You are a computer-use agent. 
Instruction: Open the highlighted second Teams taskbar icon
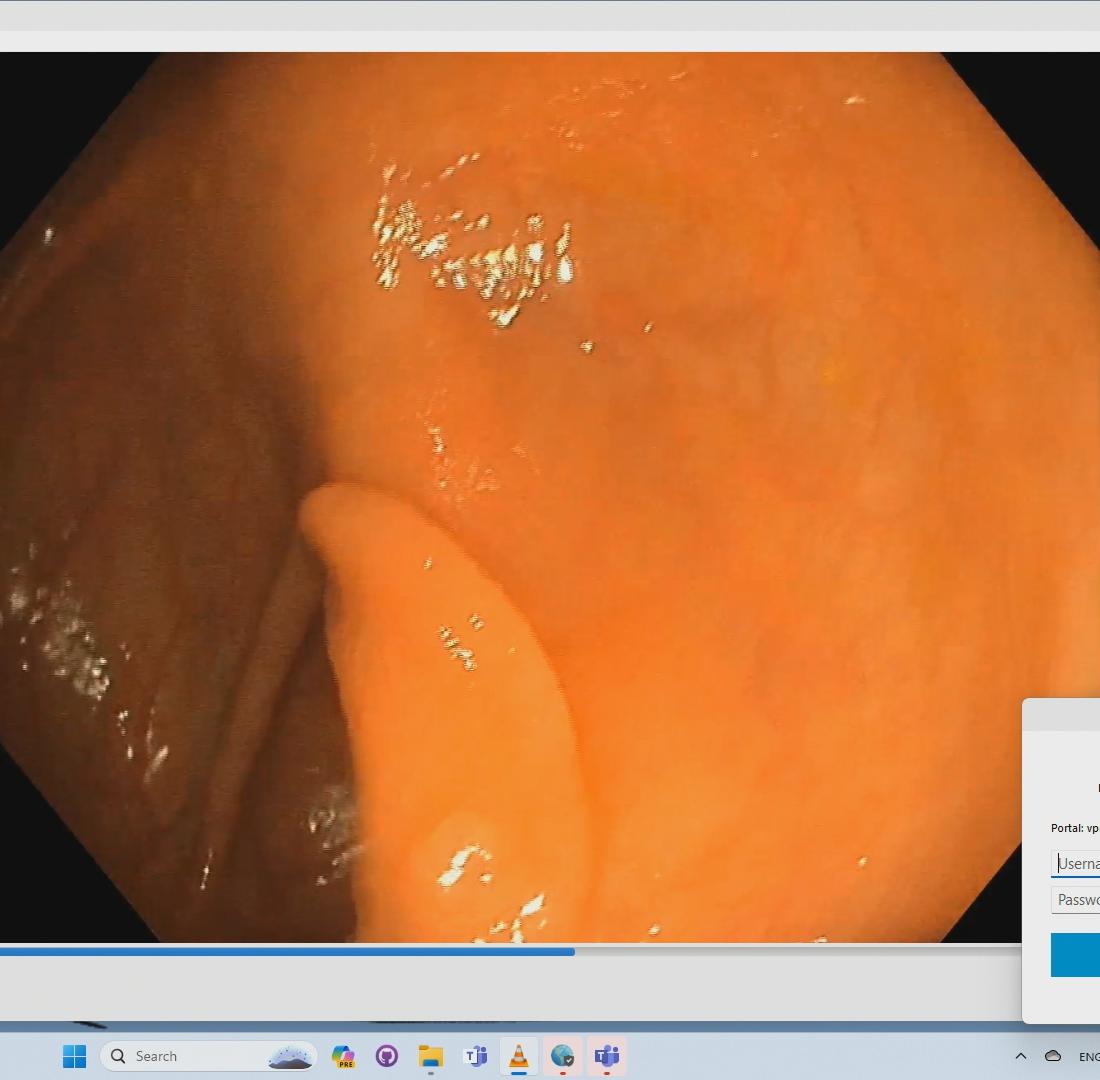607,1056
